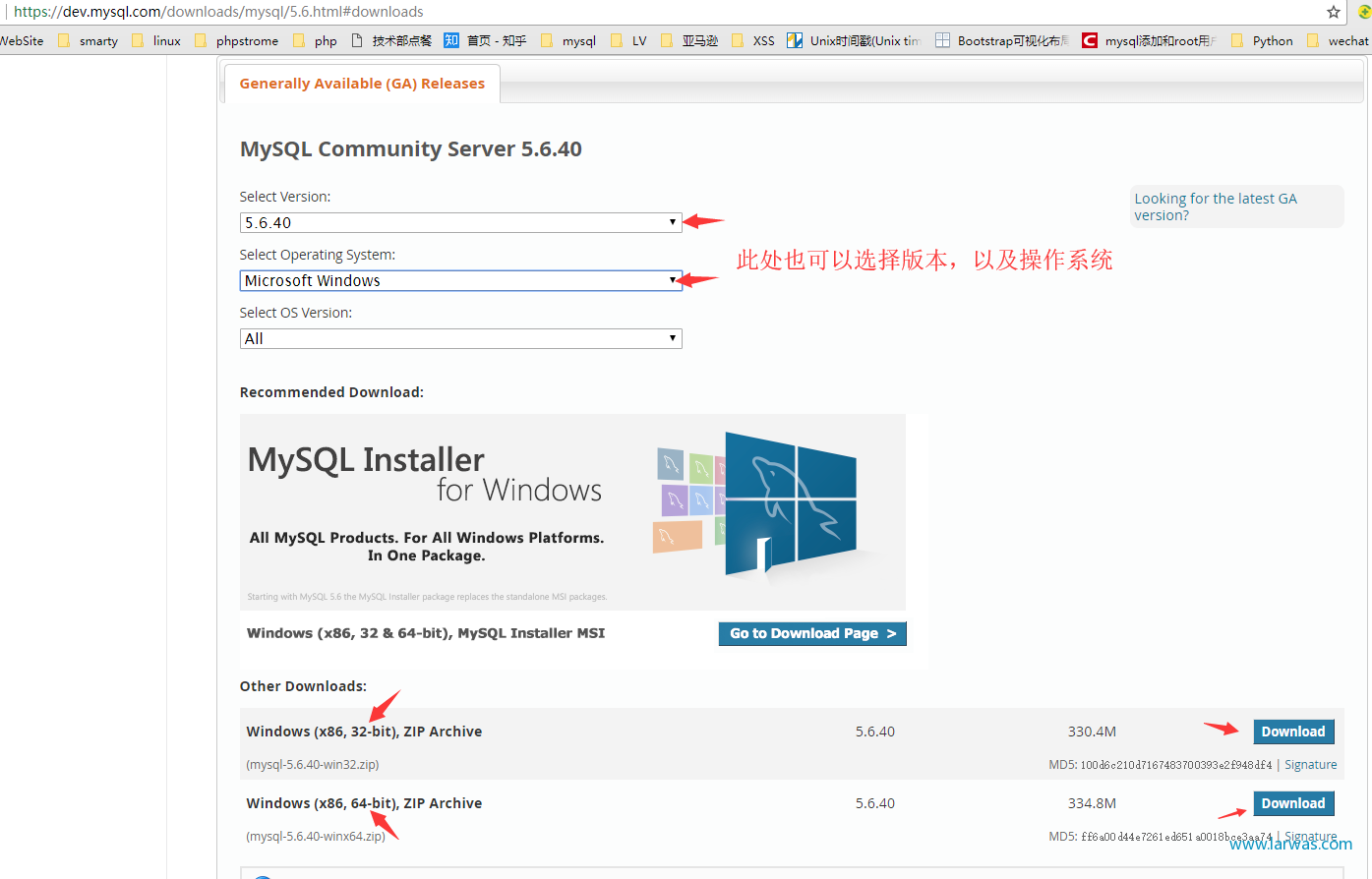This screenshot has height=879, width=1372.
Task: Select the Generally Available (GA) Releases tab
Action: (x=362, y=84)
